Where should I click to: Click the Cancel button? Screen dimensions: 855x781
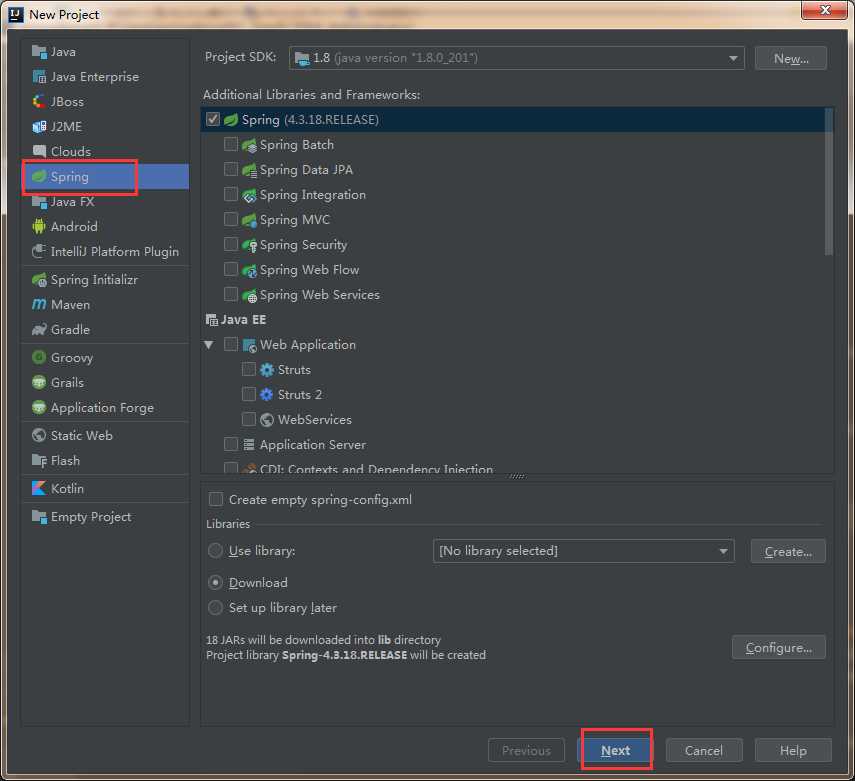[704, 751]
